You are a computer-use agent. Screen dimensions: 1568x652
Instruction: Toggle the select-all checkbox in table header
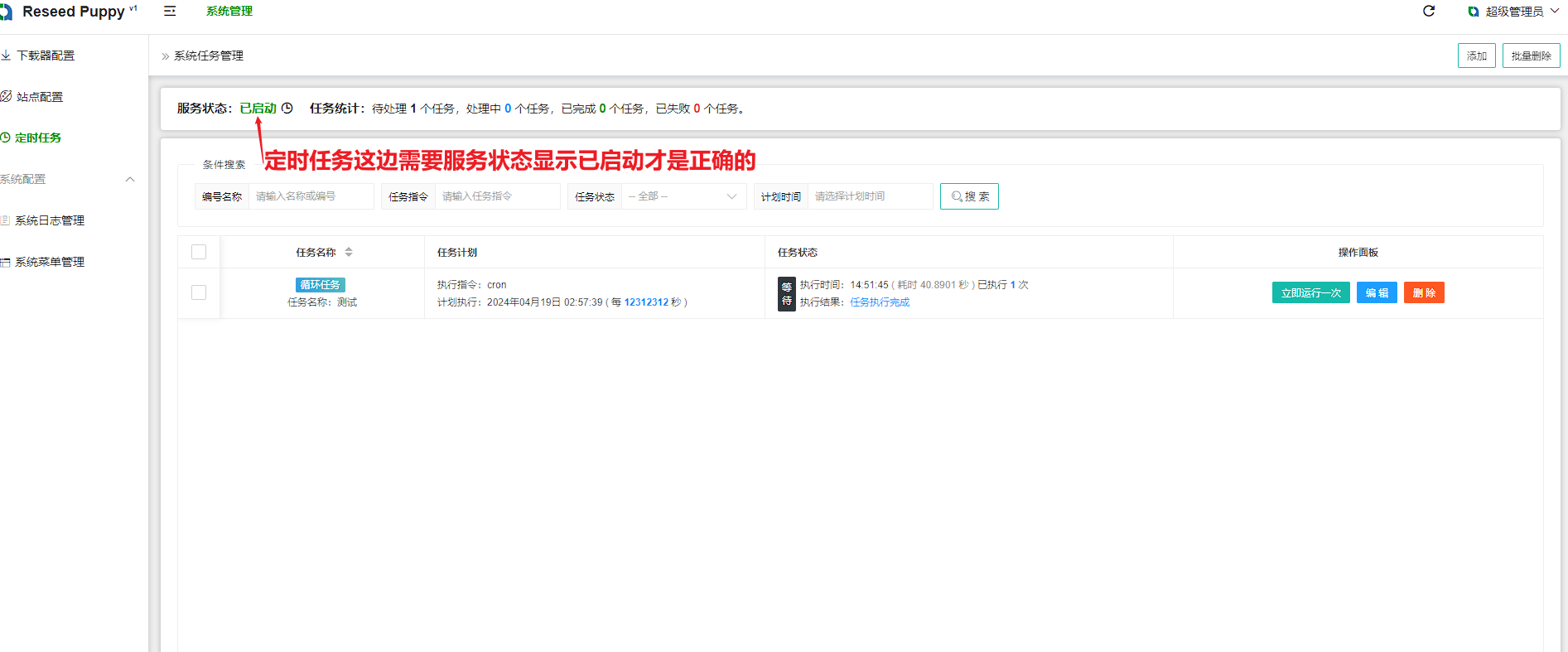(x=199, y=252)
